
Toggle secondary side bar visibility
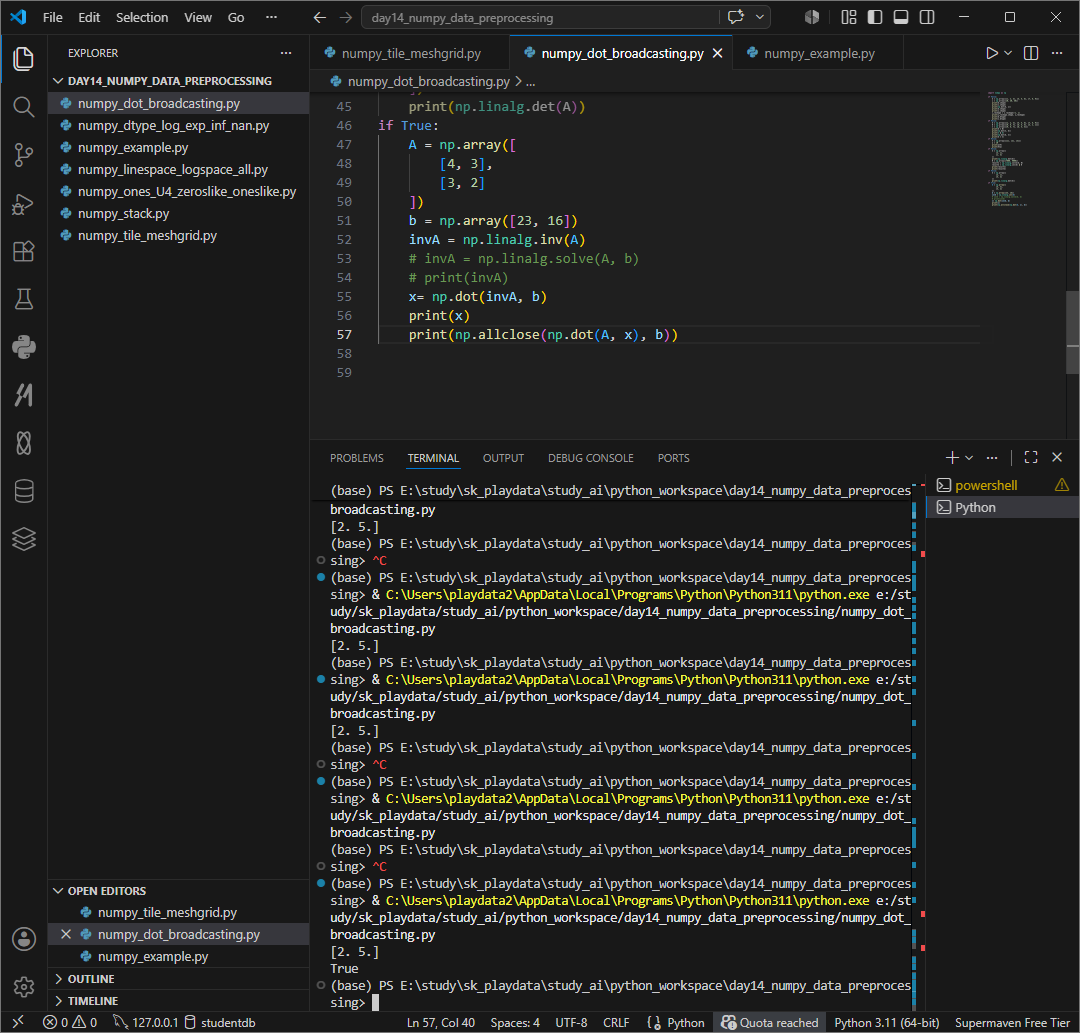(x=927, y=17)
